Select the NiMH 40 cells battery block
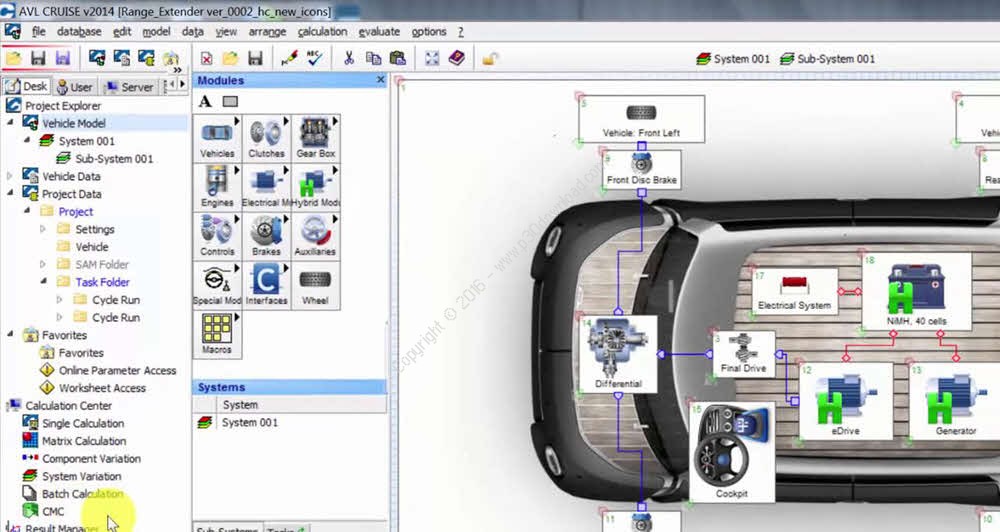Viewport: 1000px width, 532px height. 916,292
